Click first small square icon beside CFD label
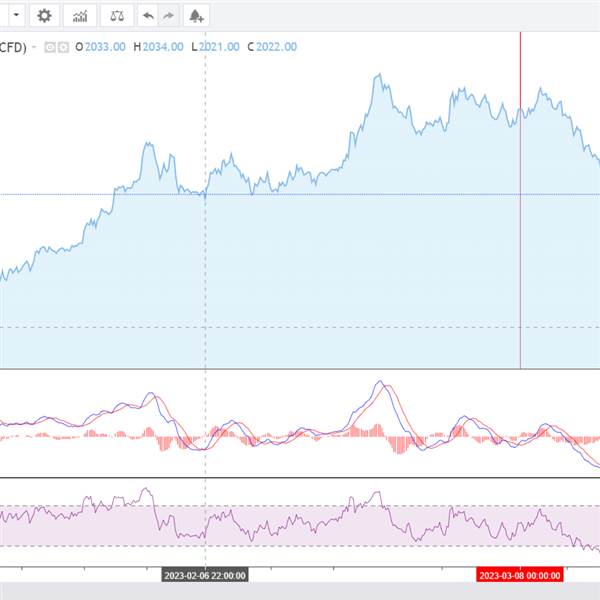 51,46
